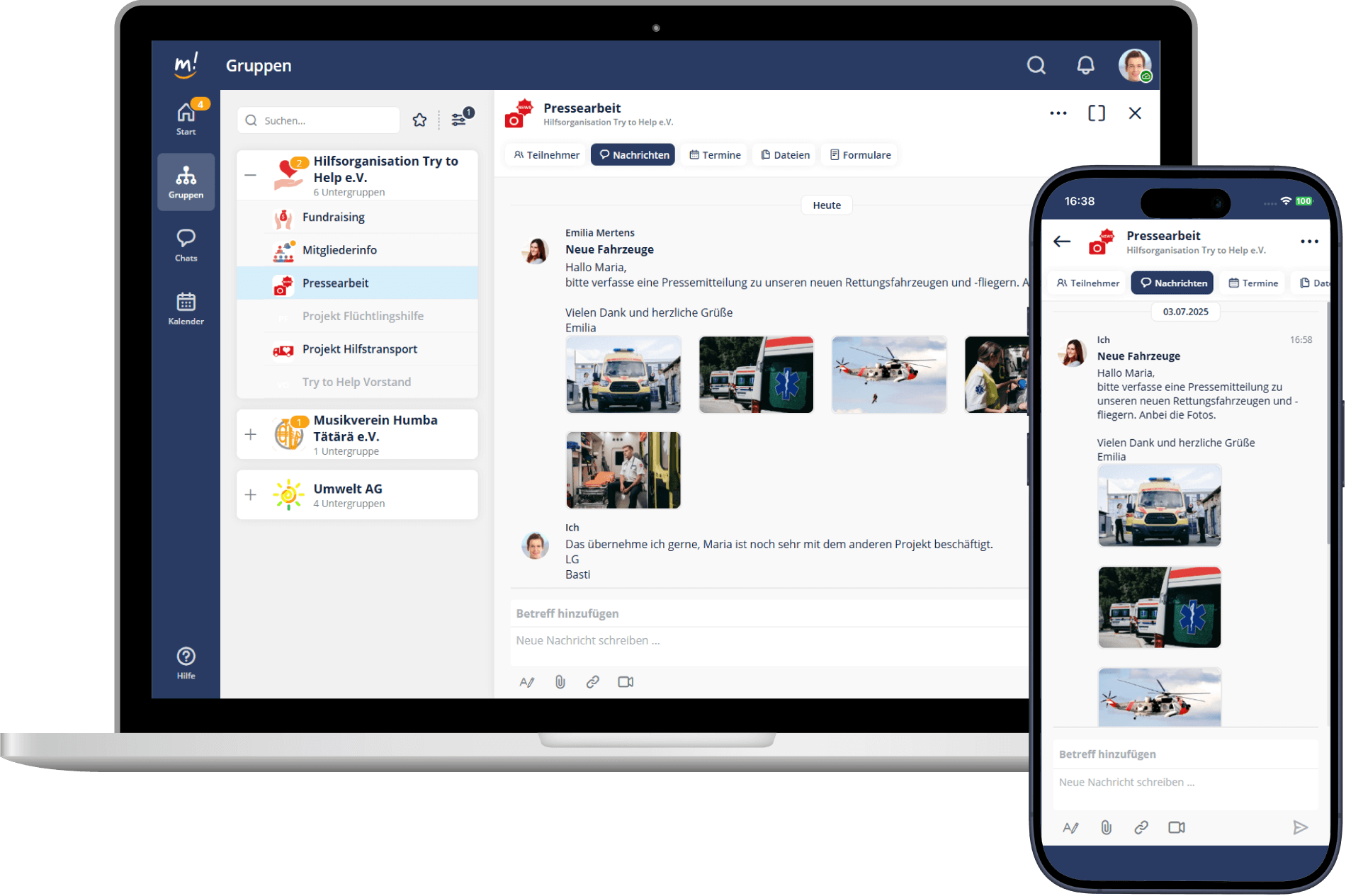Image resolution: width=1346 pixels, height=896 pixels.
Task: Open ambulance rear doors photo on laptop
Action: [756, 375]
